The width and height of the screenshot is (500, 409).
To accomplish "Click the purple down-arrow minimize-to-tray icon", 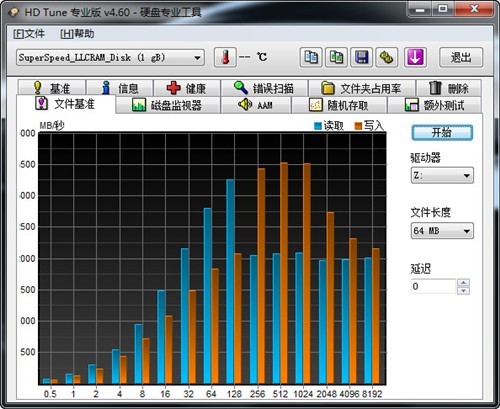I will coord(415,57).
